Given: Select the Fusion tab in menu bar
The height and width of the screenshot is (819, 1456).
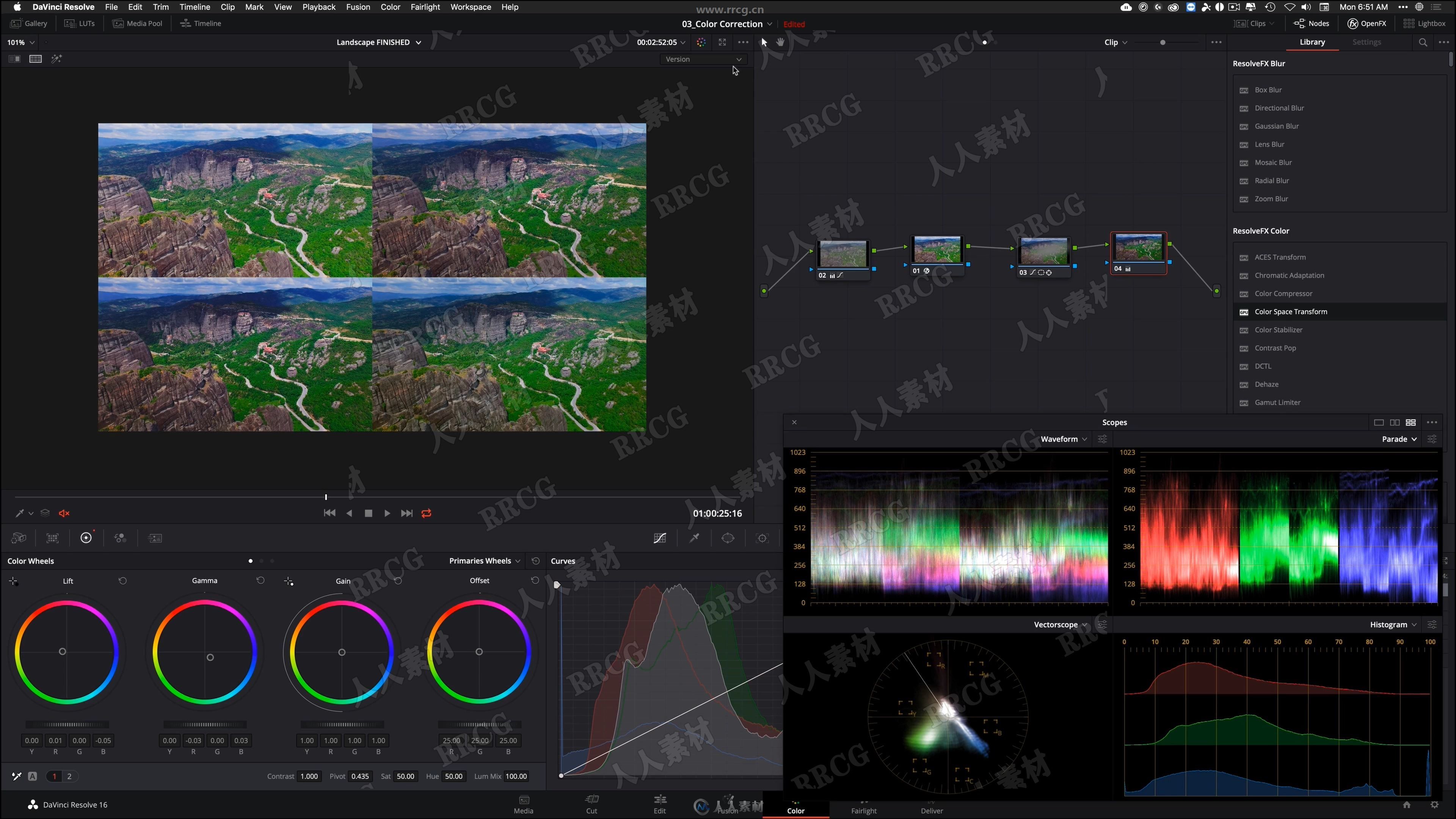Looking at the screenshot, I should 358,7.
